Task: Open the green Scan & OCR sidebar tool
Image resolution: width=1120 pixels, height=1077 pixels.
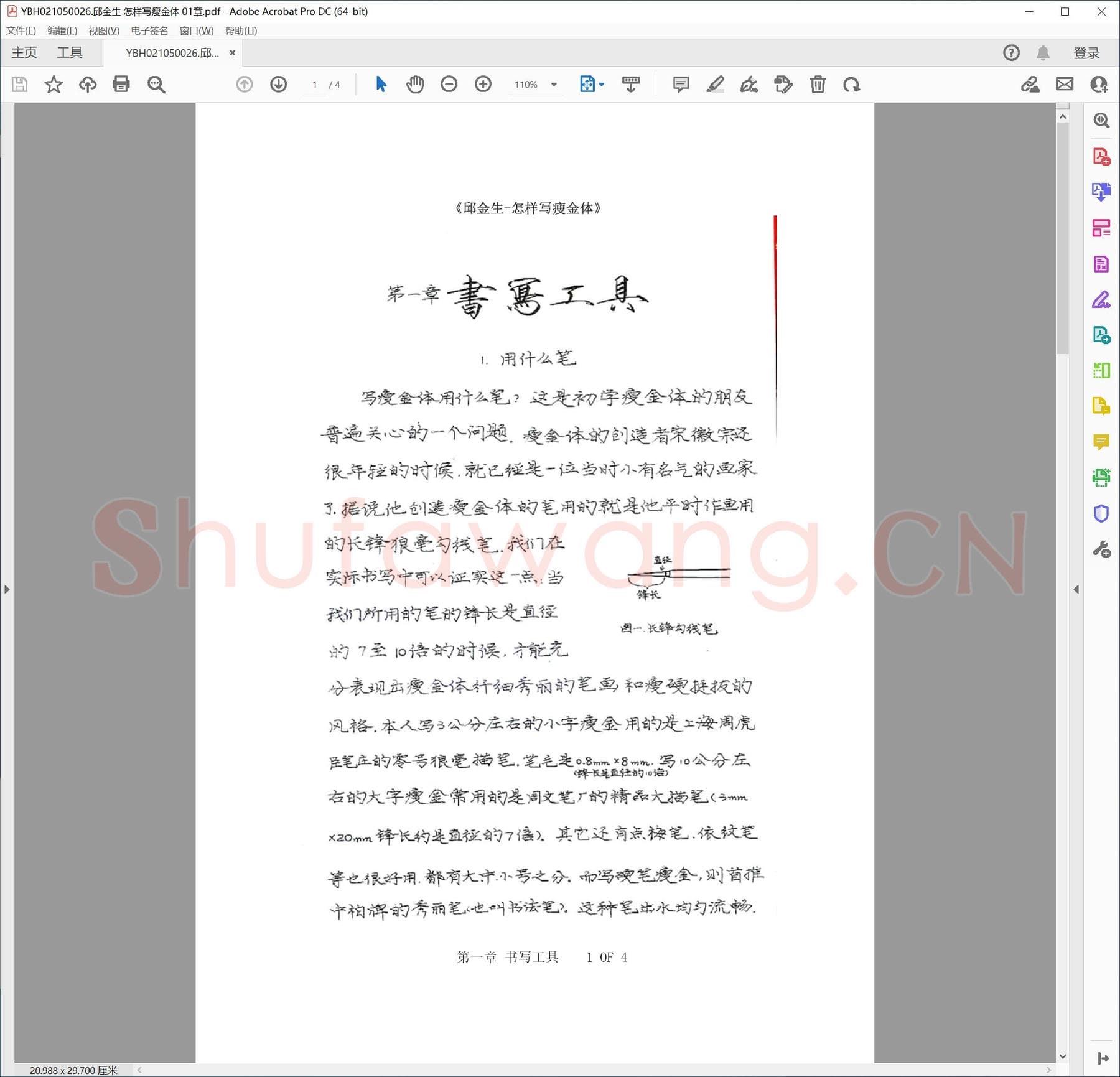Action: click(x=1101, y=478)
